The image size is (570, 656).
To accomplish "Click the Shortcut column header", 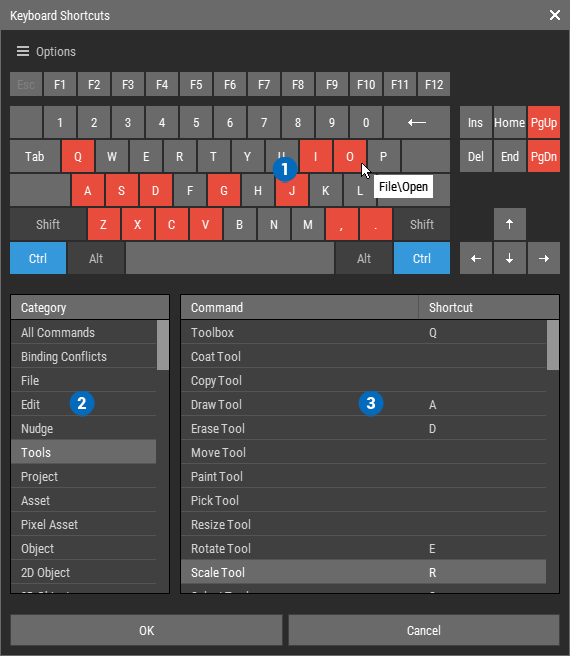I will [489, 308].
